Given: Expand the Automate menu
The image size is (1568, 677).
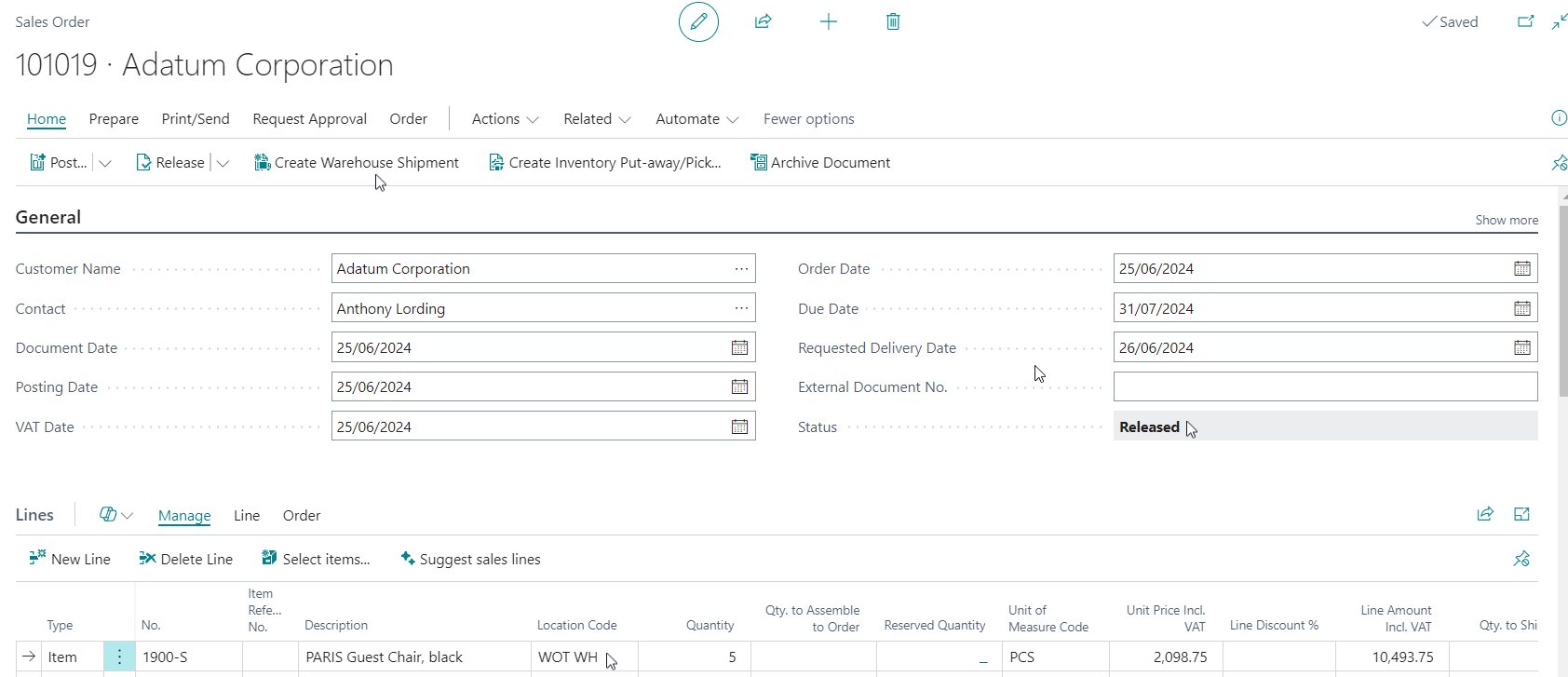Looking at the screenshot, I should [697, 118].
